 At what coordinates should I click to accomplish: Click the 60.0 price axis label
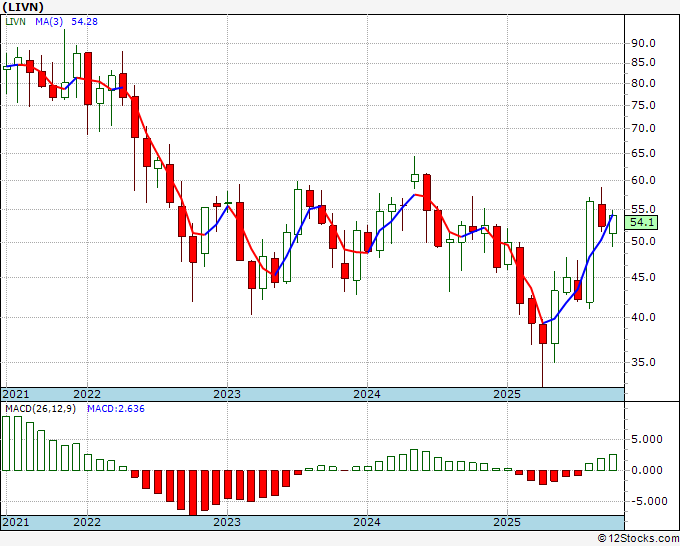click(643, 180)
